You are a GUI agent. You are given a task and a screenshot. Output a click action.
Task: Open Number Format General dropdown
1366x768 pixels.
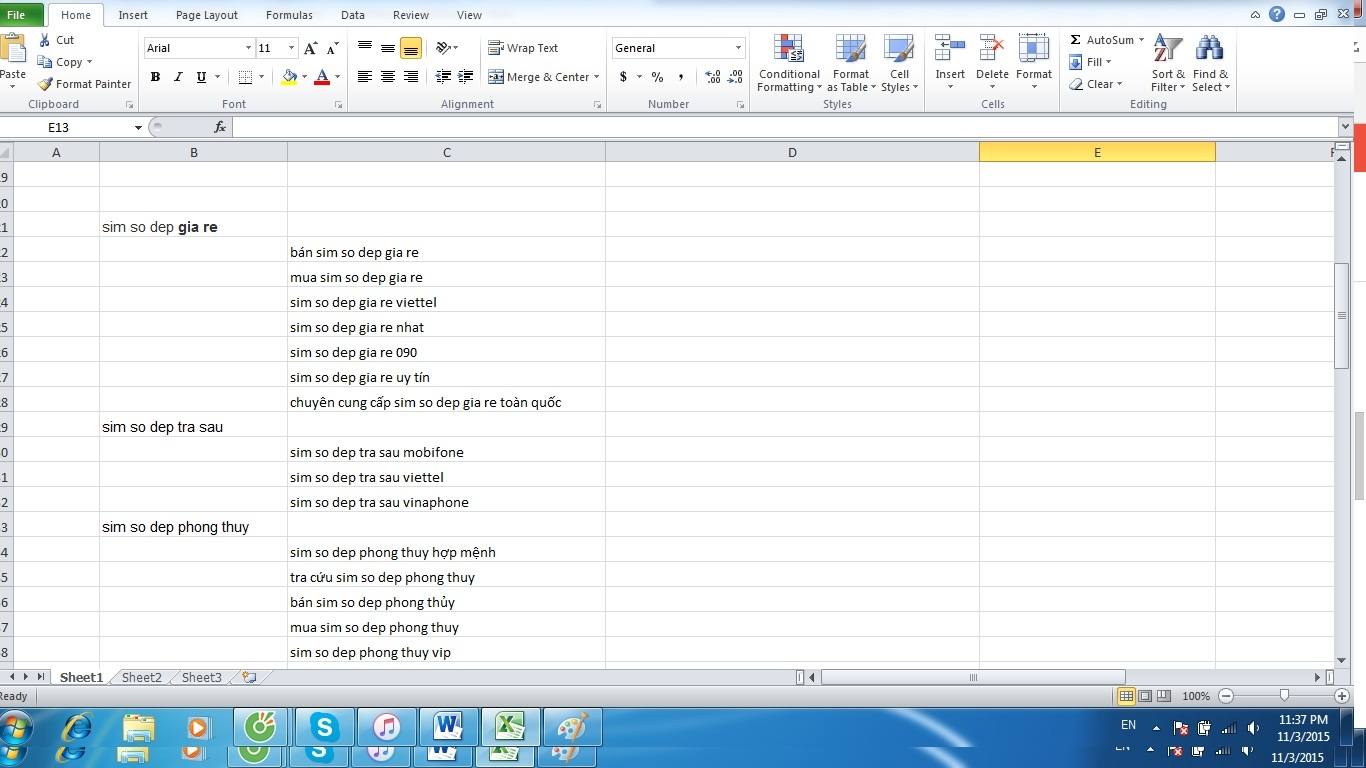738,48
